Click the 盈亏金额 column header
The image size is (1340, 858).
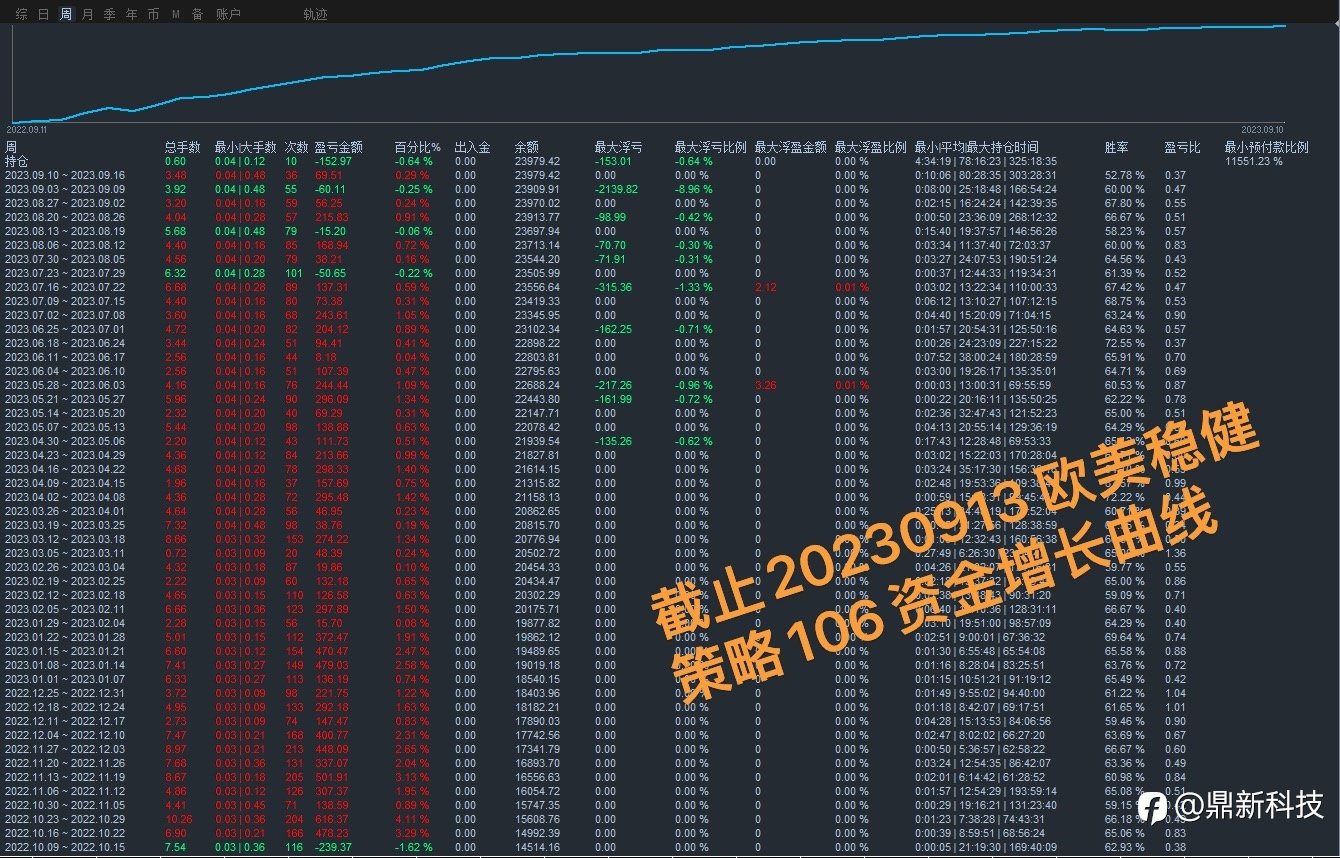tap(339, 147)
